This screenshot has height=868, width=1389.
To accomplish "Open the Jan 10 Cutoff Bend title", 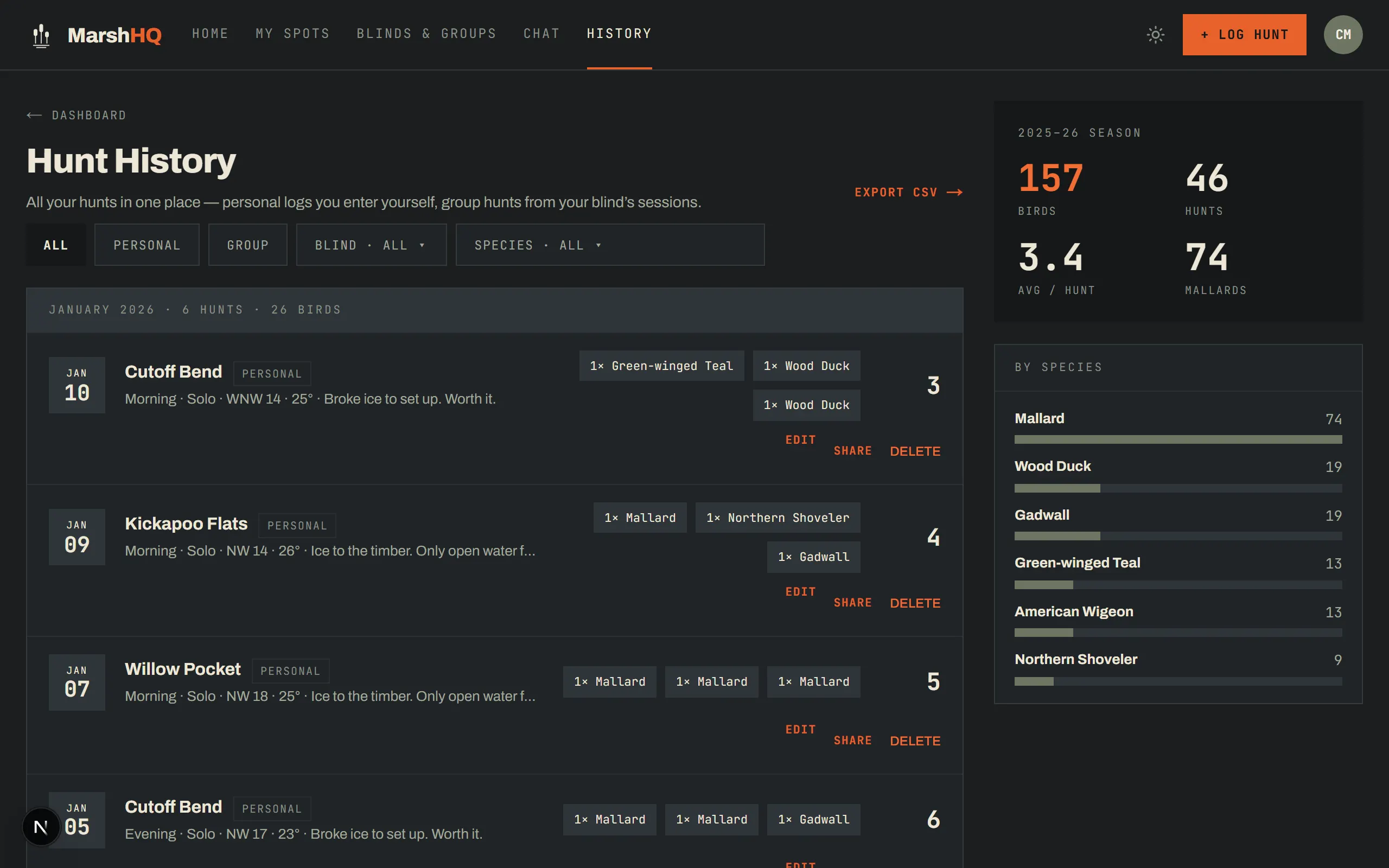I will [173, 372].
